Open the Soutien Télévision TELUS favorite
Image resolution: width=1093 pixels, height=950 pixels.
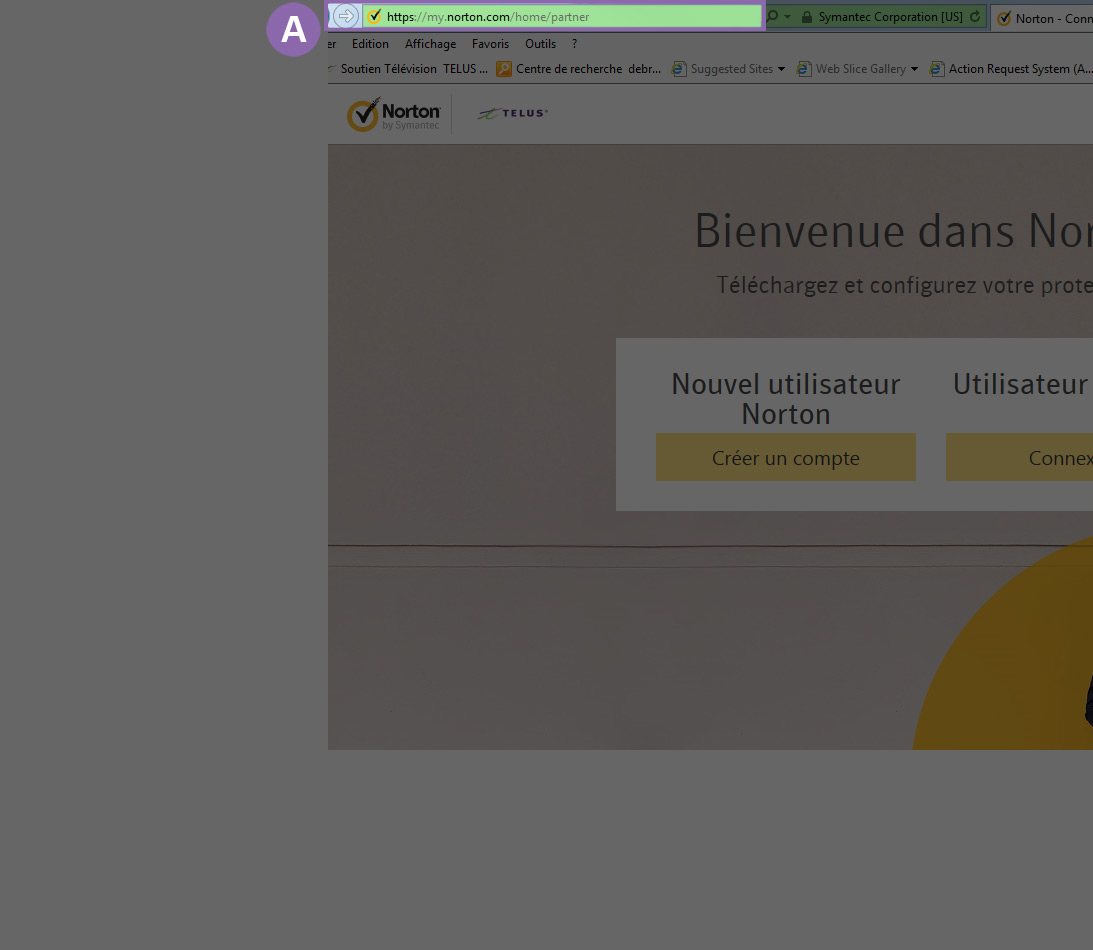[414, 69]
